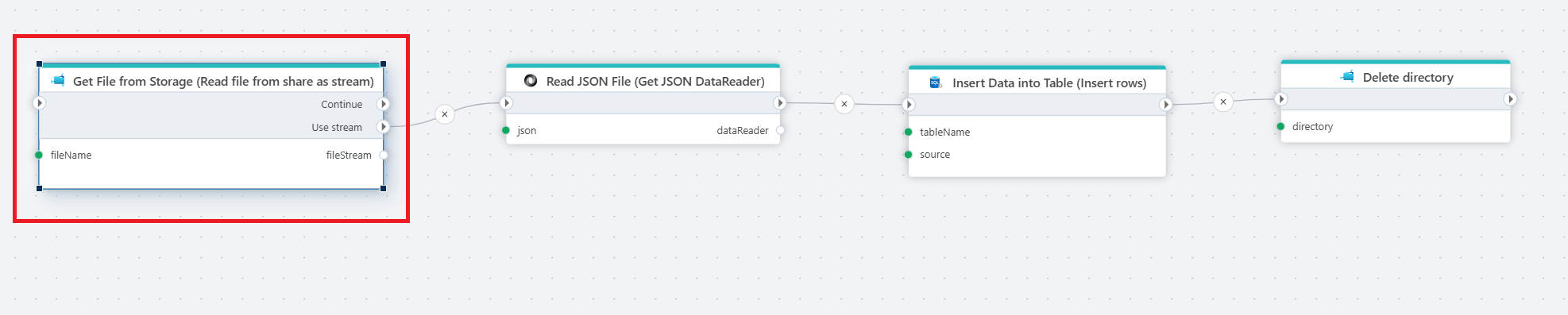Click the fileName green input port

coord(39,155)
